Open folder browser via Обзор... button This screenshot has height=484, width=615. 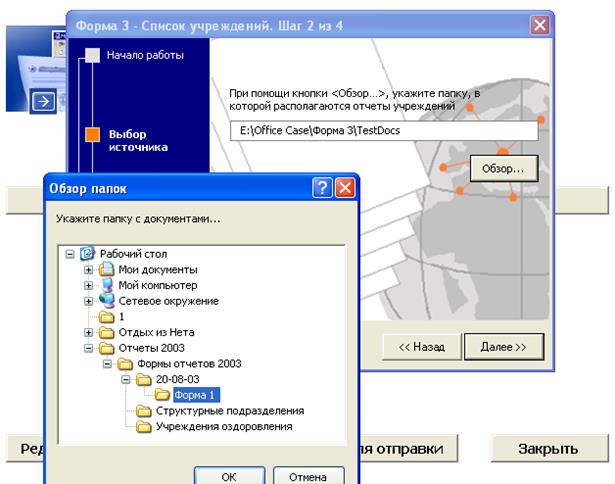click(504, 169)
